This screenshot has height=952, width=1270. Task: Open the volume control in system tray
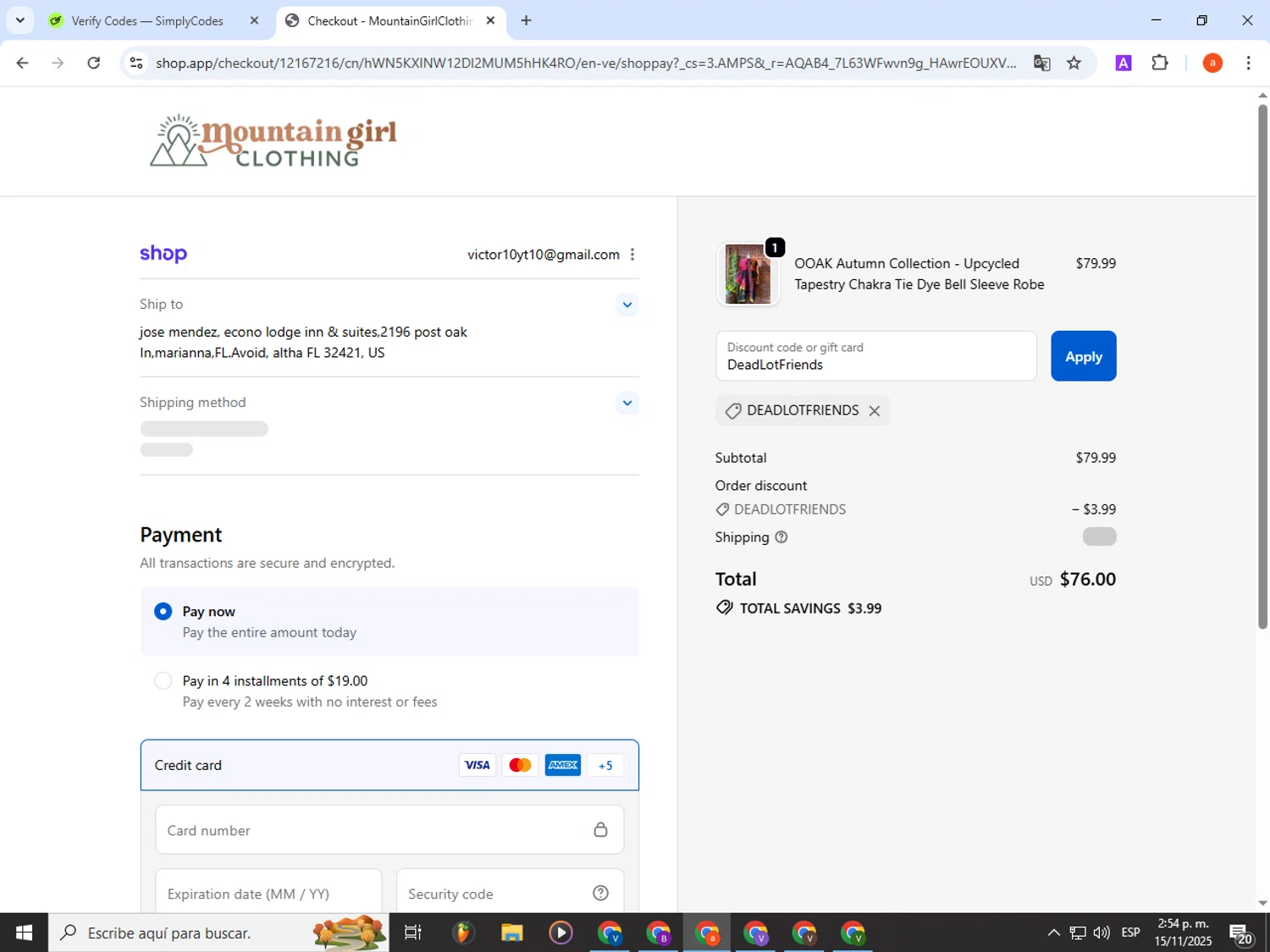1102,933
